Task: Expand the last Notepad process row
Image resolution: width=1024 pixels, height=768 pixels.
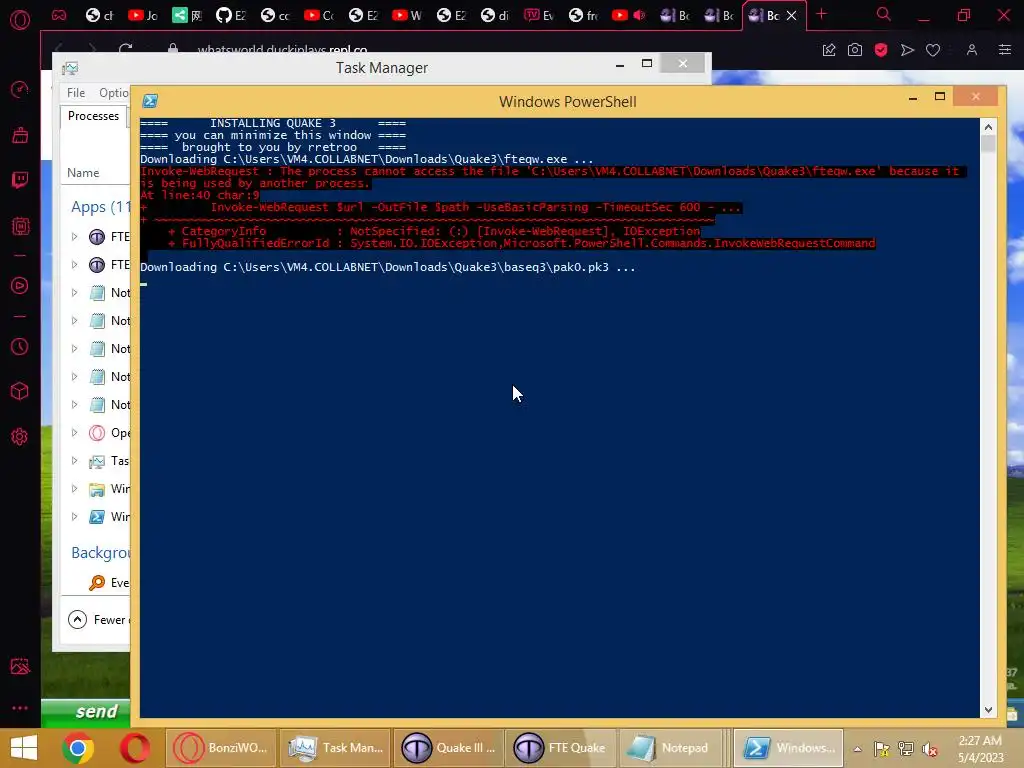Action: click(x=74, y=405)
